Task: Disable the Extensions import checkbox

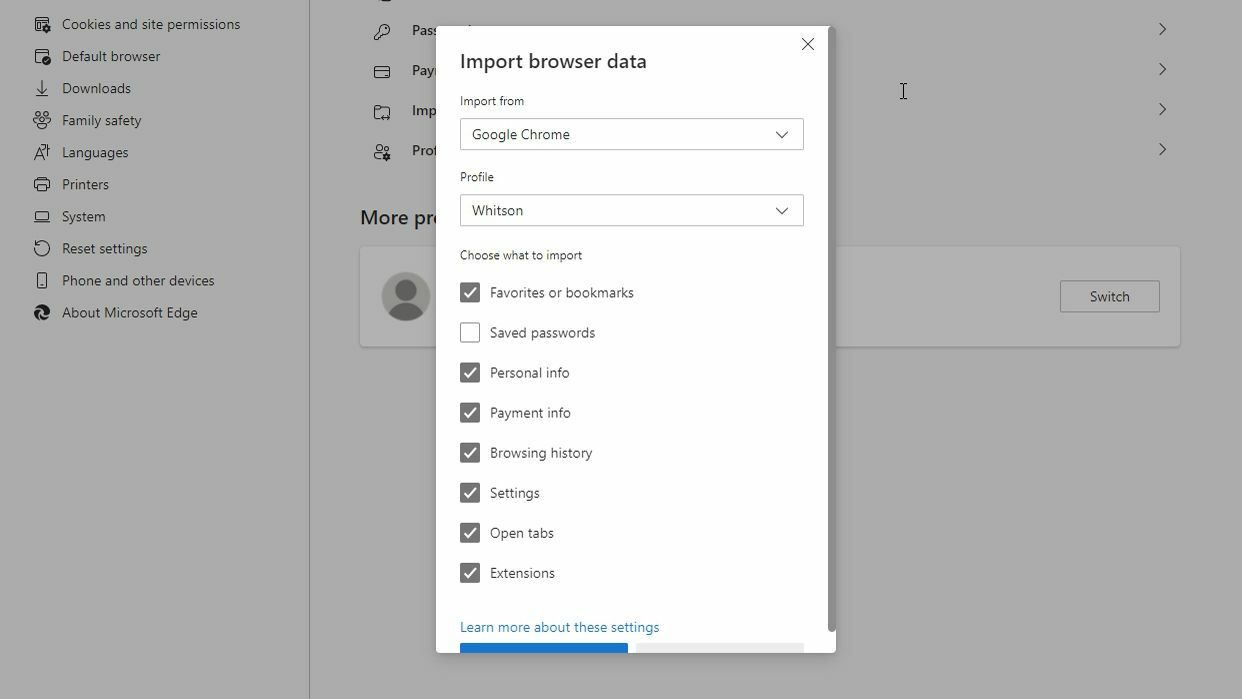Action: [470, 573]
